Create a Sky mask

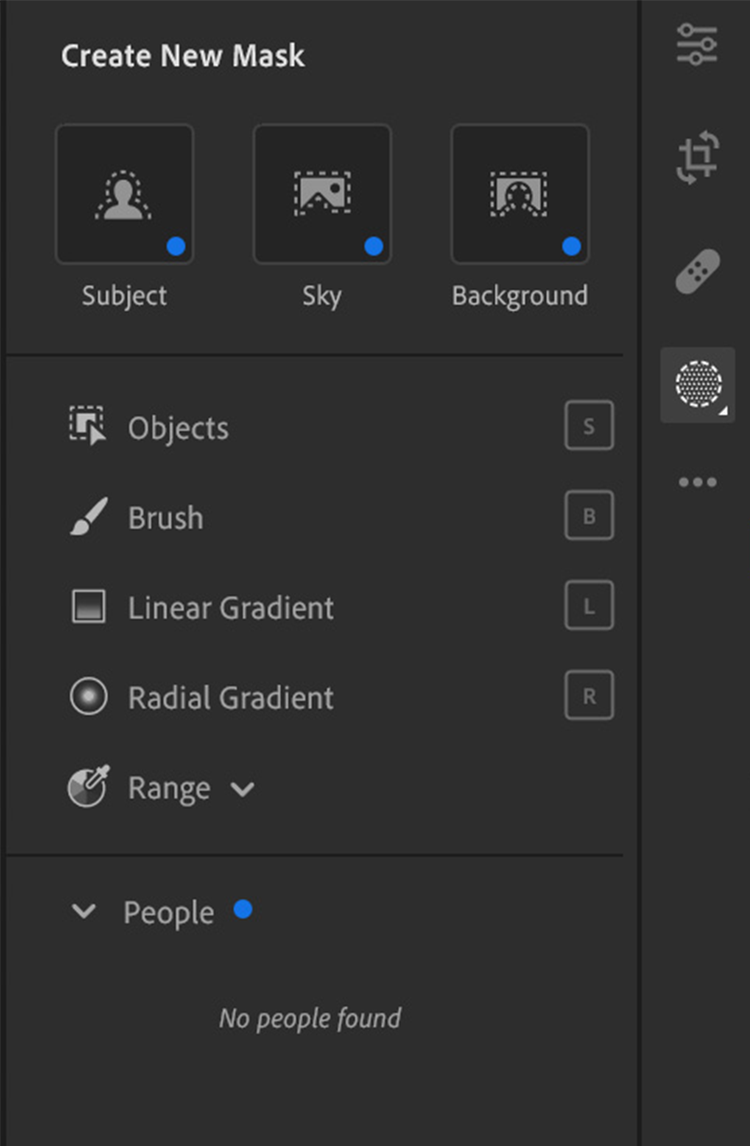[x=322, y=194]
